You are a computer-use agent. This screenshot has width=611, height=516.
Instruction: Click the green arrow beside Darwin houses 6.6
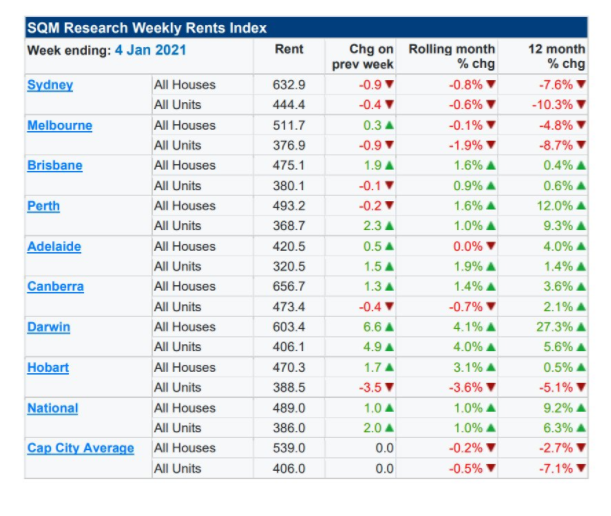[x=389, y=327]
